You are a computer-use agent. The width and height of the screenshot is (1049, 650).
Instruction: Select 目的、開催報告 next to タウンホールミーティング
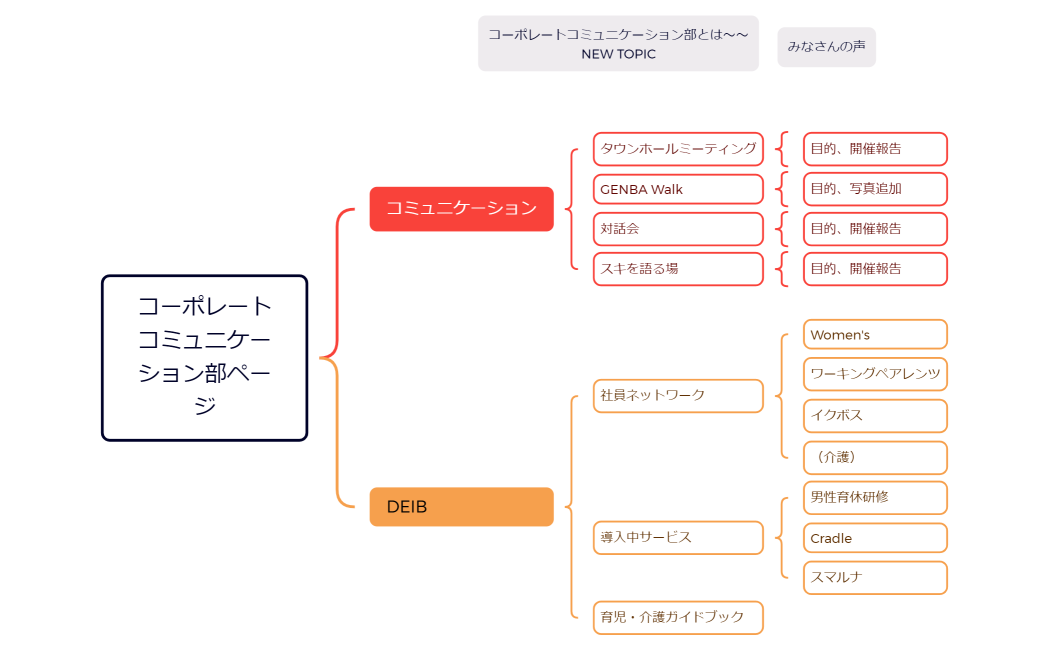coord(875,149)
